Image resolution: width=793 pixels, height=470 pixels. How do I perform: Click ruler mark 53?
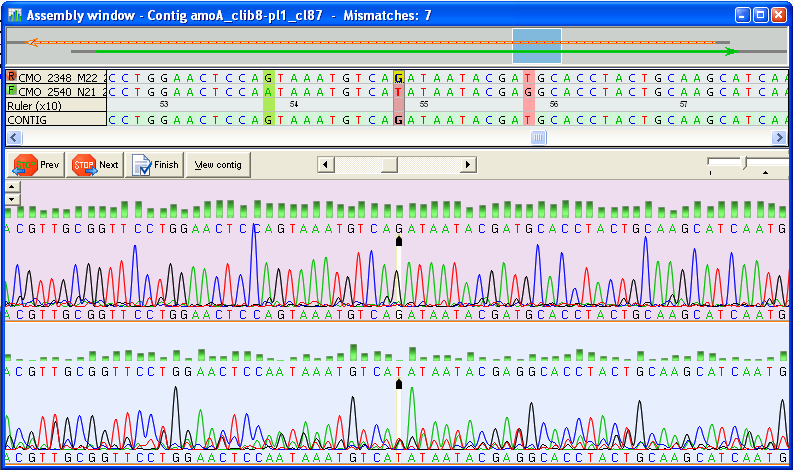click(x=164, y=104)
